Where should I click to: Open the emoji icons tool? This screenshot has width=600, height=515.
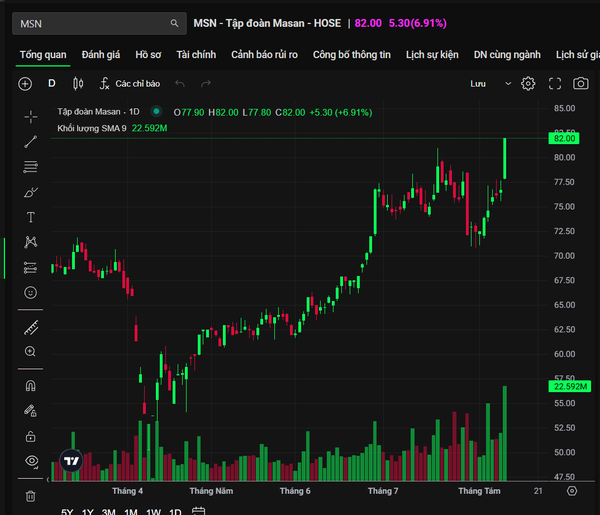click(x=31, y=293)
